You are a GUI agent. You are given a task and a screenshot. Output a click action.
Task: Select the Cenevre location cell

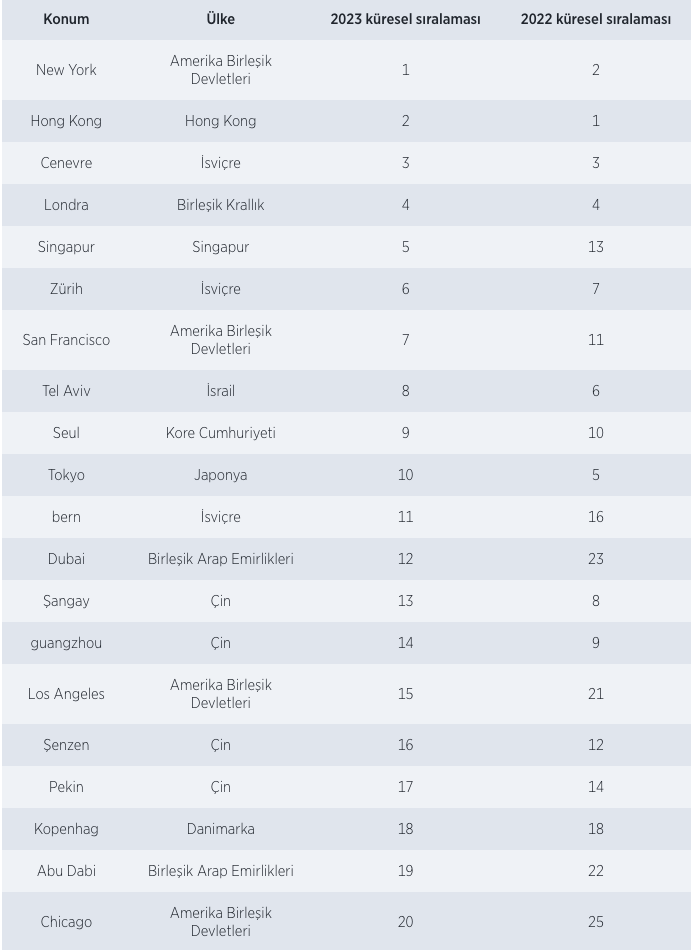(x=66, y=162)
